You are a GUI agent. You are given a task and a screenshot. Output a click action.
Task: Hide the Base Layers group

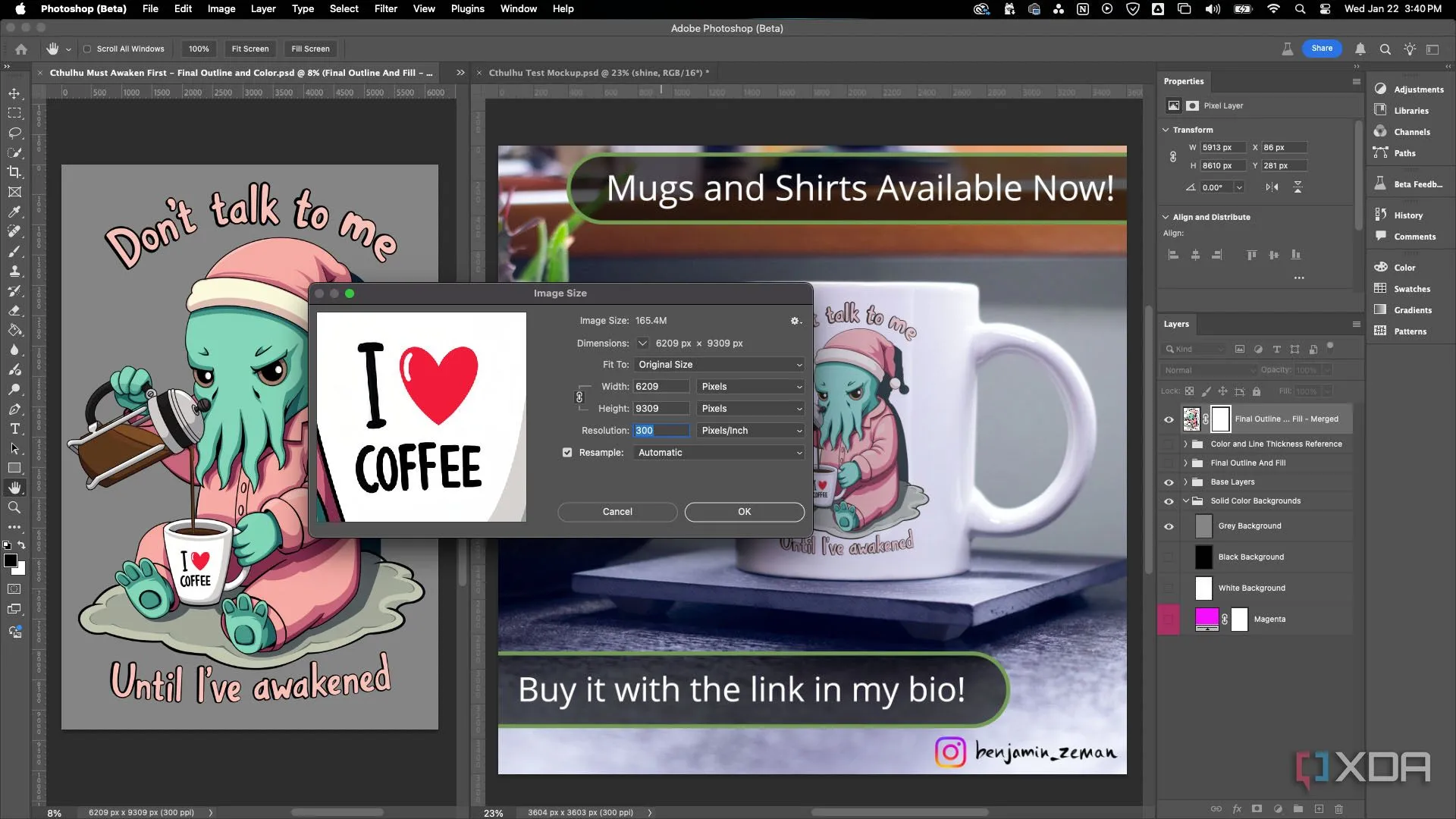click(1169, 482)
